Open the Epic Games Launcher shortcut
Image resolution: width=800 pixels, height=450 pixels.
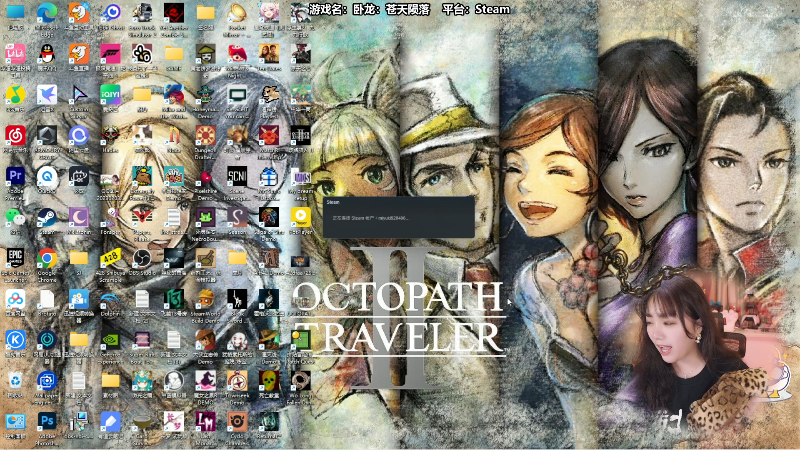(15, 258)
